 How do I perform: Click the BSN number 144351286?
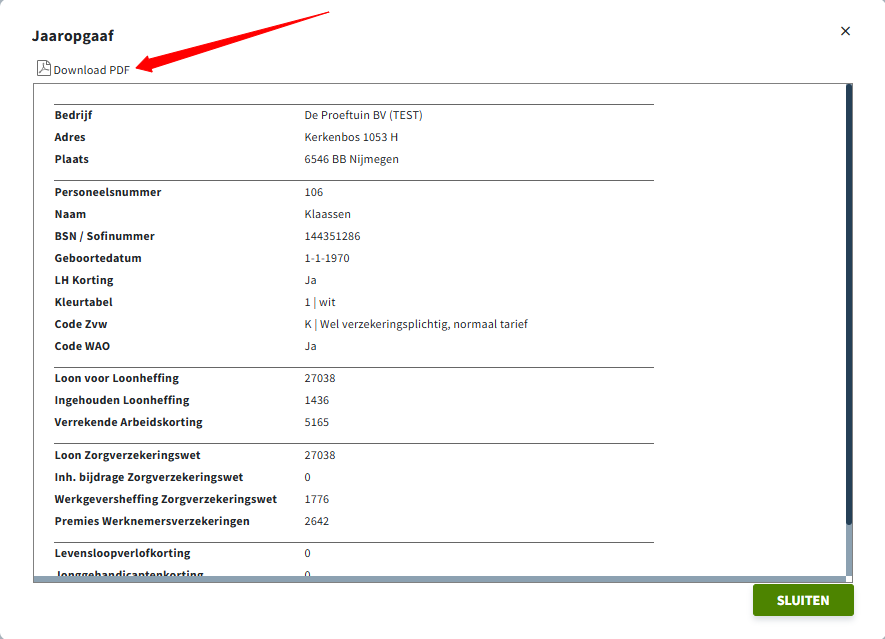pyautogui.click(x=332, y=236)
